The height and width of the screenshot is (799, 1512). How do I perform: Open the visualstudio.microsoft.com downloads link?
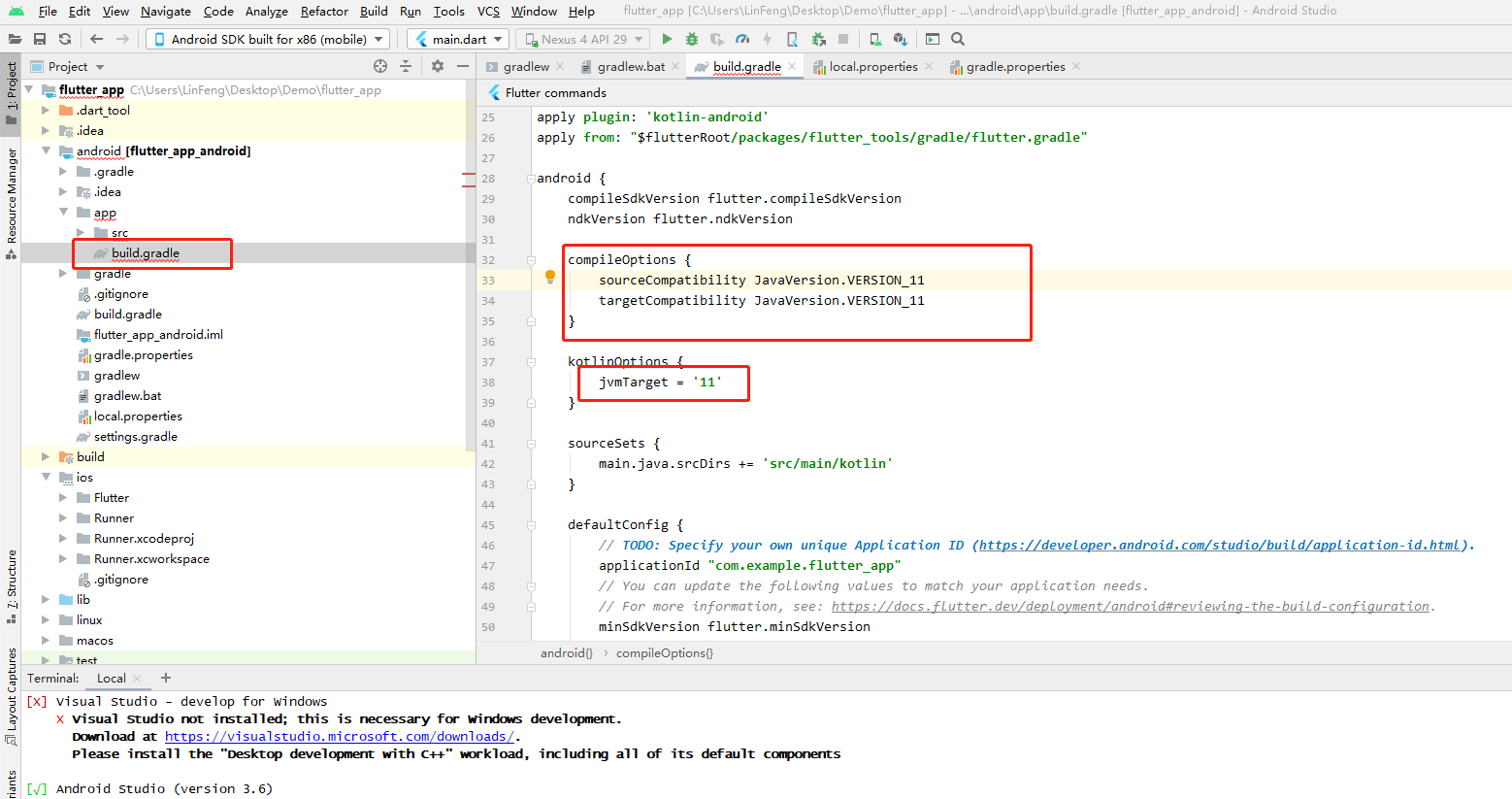[x=340, y=736]
